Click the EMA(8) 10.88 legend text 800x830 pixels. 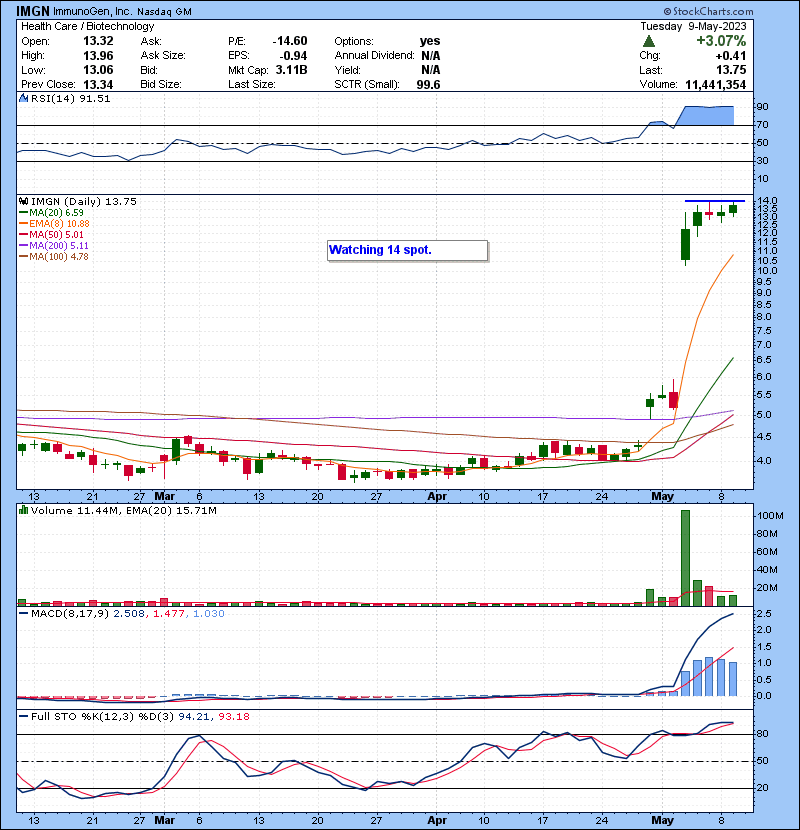click(59, 224)
